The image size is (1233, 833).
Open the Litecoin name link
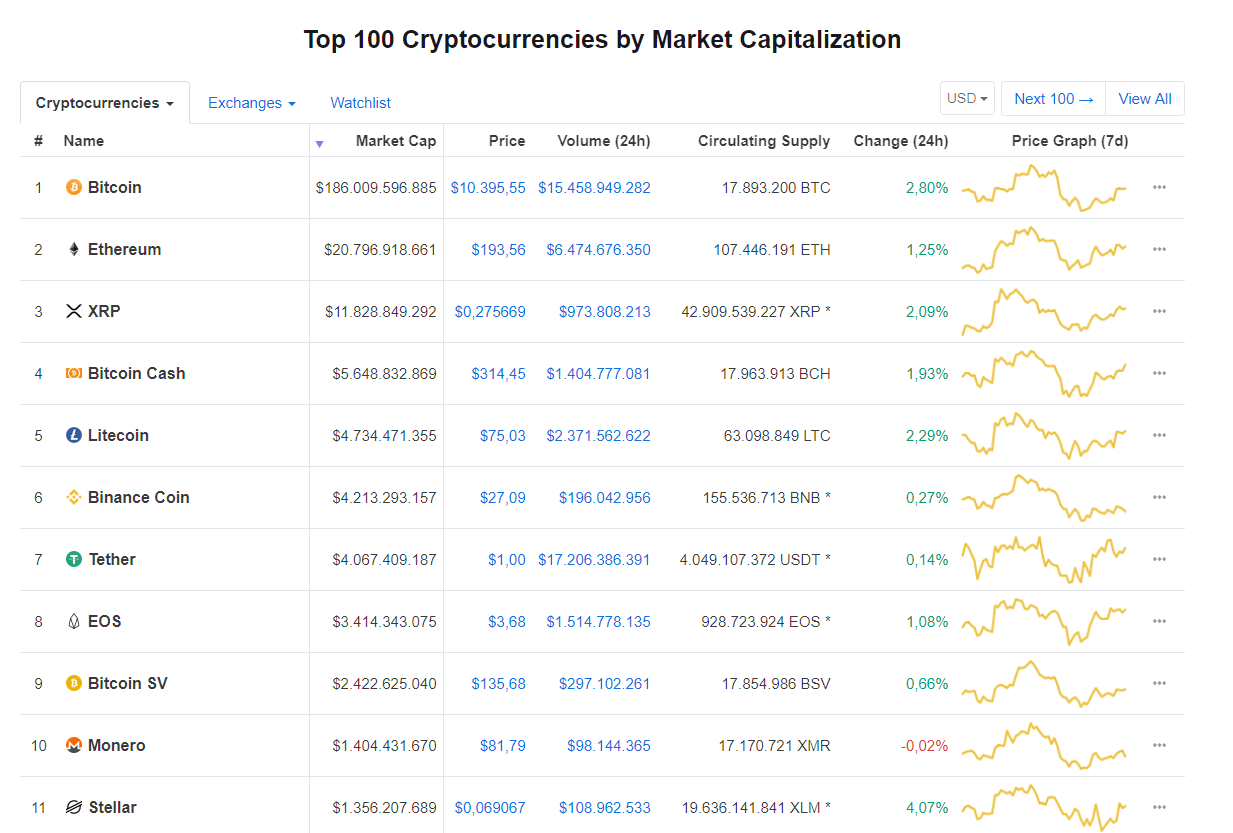point(118,435)
